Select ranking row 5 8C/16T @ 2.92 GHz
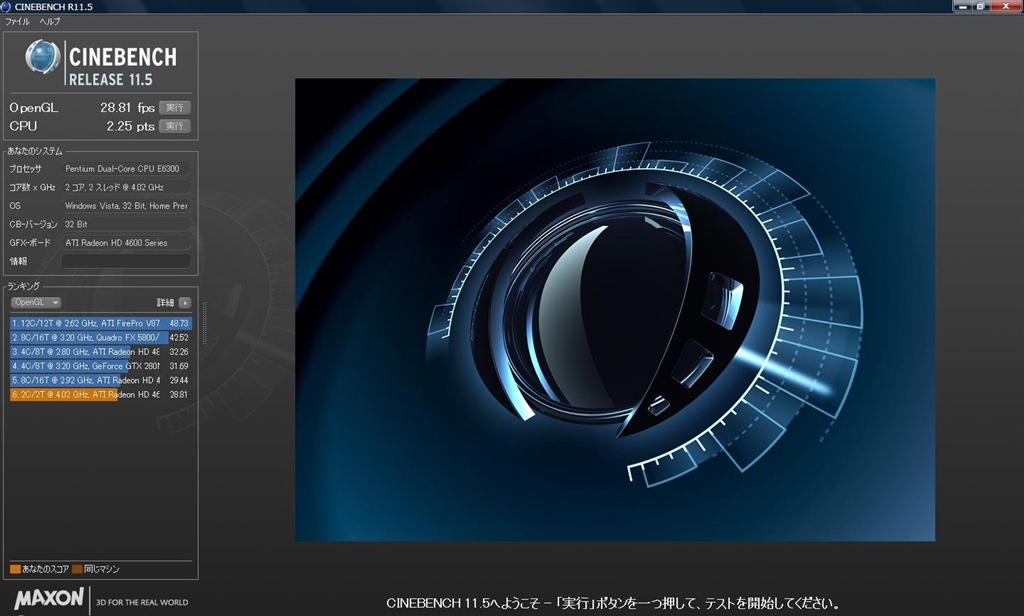1024x616 pixels. pos(101,380)
